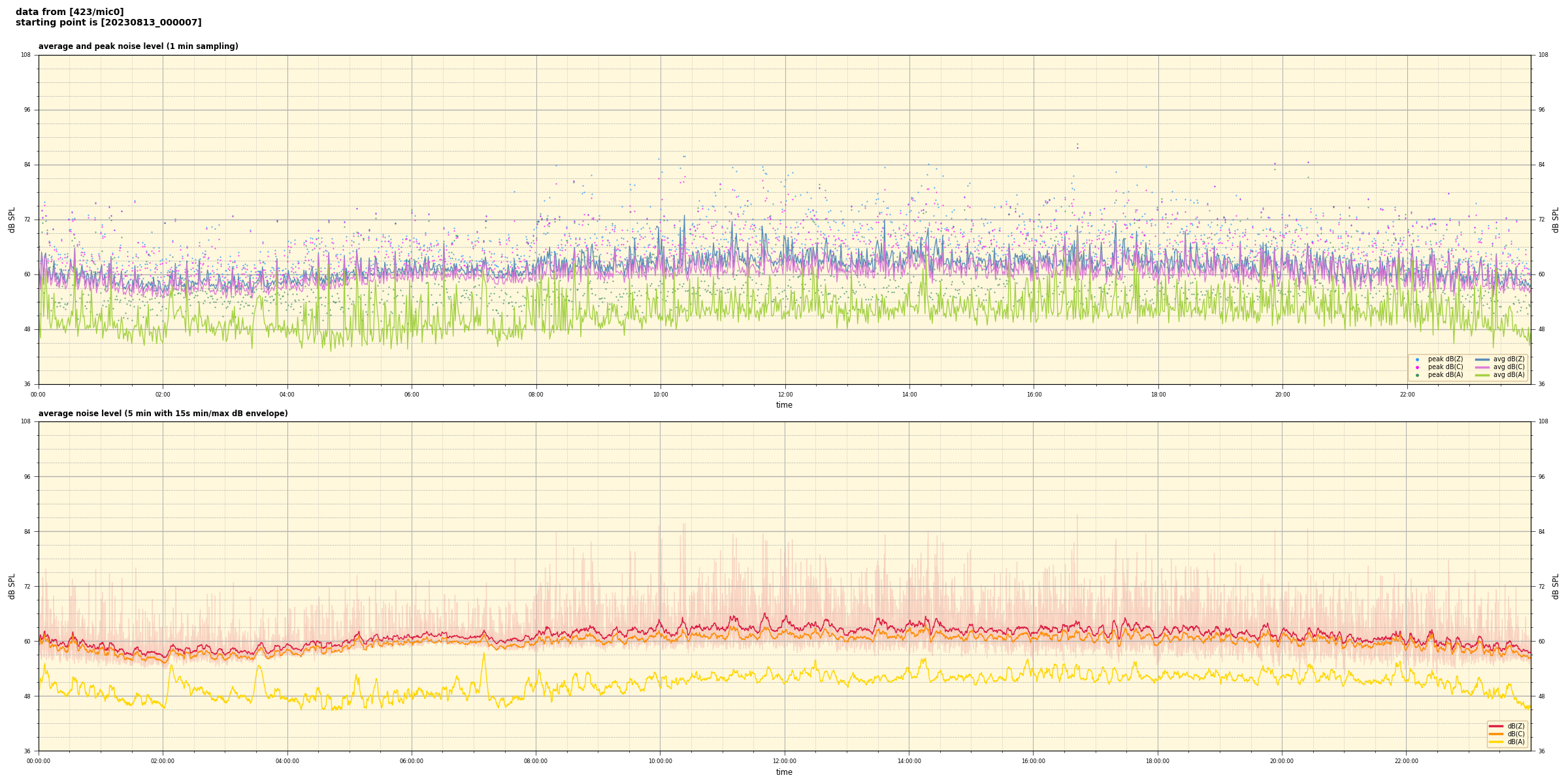Select the avg dB(C) legend line
Screen dimensions: 1568x784
click(x=1482, y=367)
